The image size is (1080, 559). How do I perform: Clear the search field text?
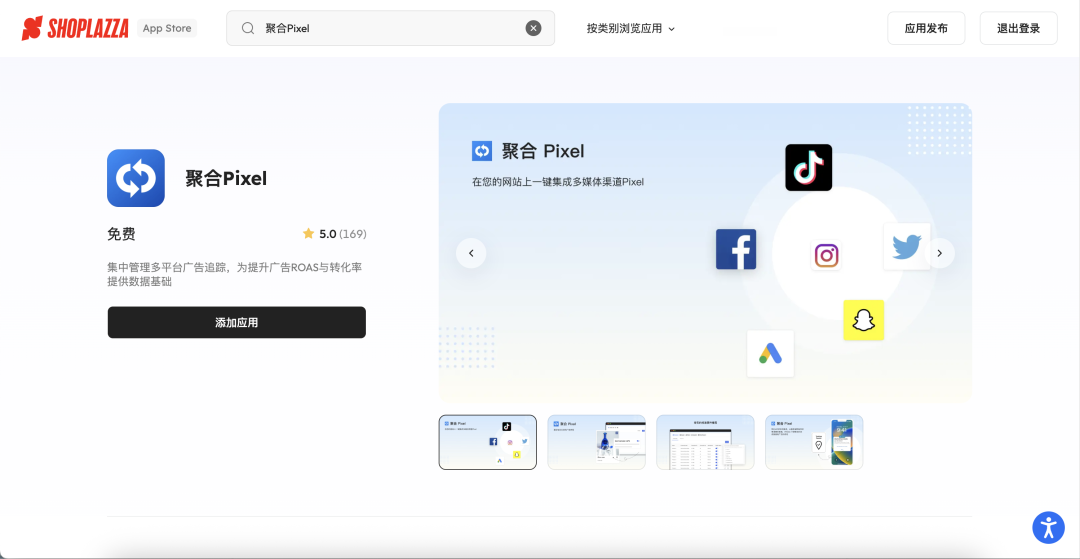534,28
